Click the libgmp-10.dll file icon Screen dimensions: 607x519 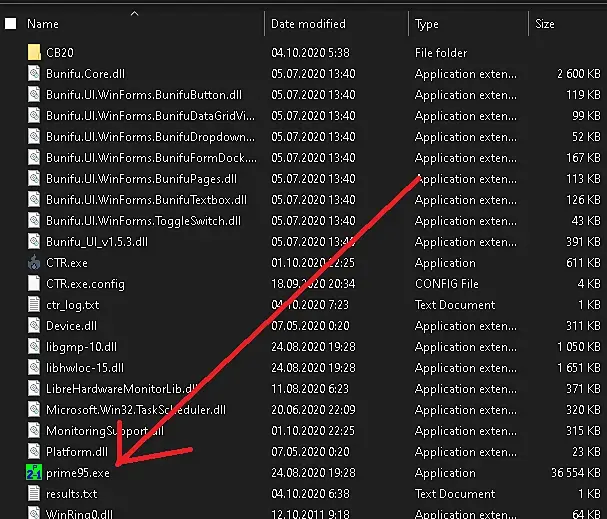pos(34,346)
